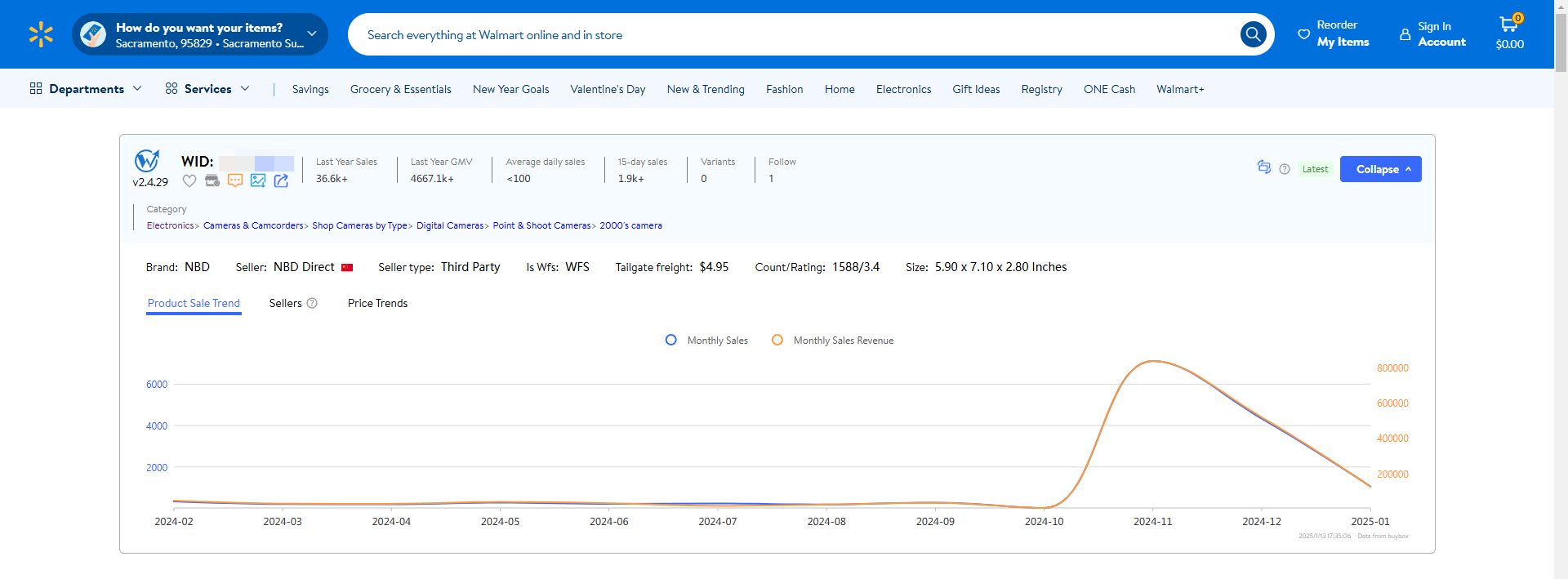Click the image download icon
1568x579 pixels.
tap(258, 180)
